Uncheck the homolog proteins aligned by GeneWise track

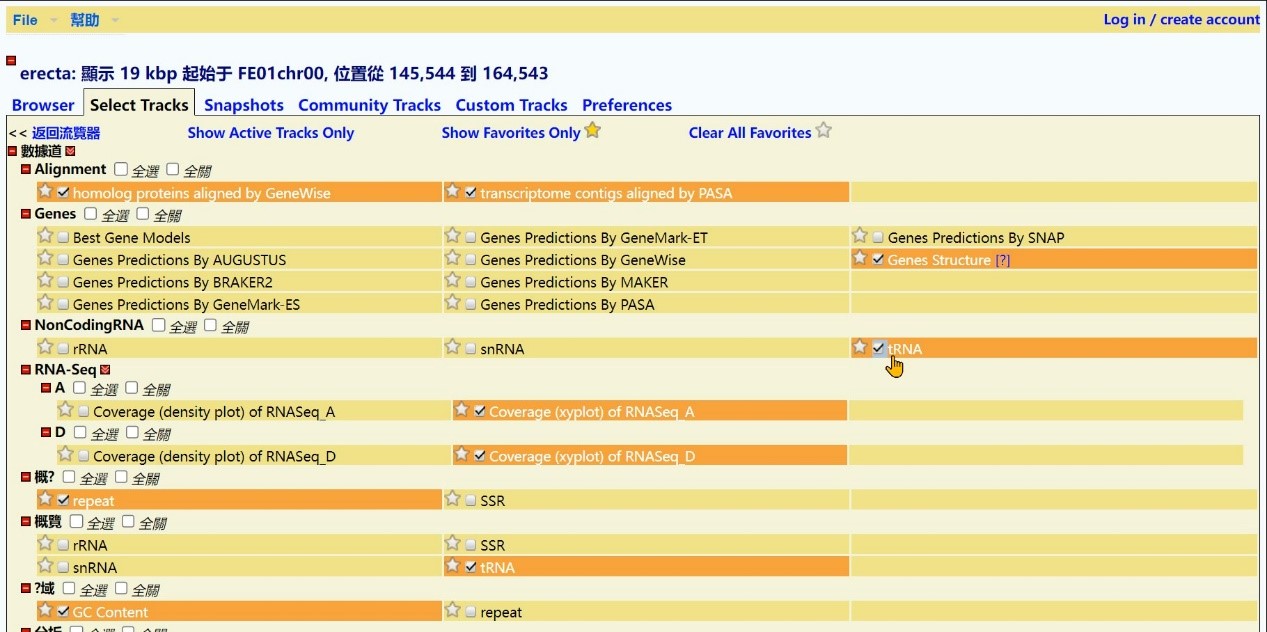click(63, 193)
